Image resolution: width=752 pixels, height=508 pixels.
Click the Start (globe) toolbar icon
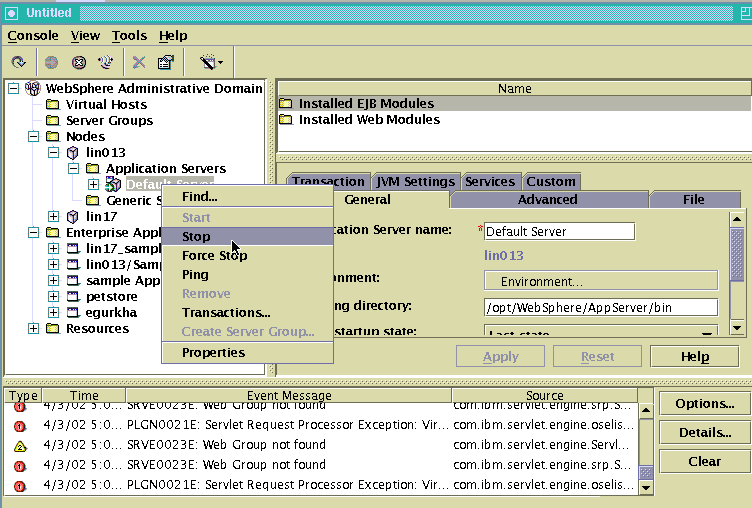coord(51,62)
